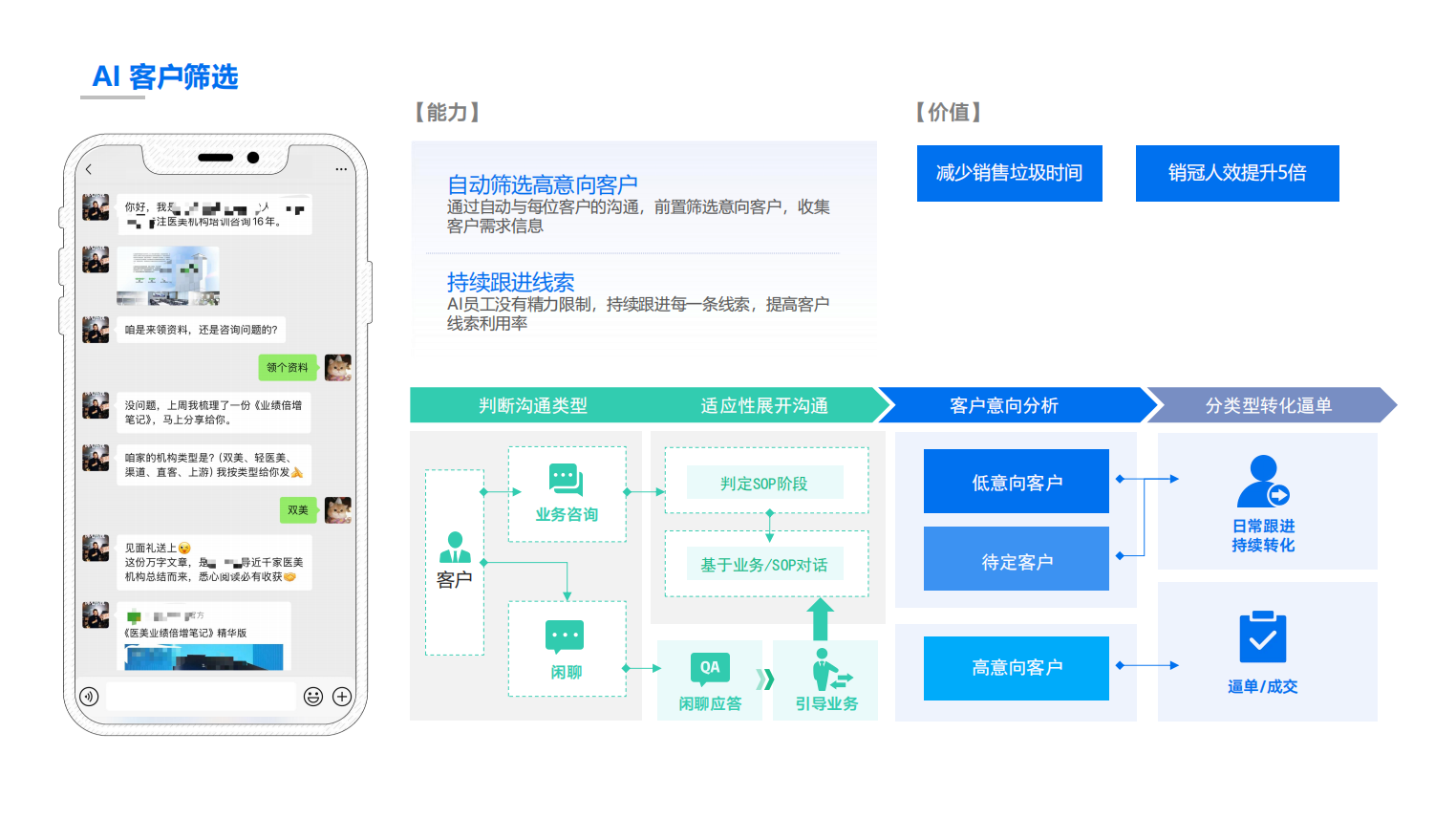
Task: Click the 闲聊 speech bubble icon
Action: [x=565, y=636]
